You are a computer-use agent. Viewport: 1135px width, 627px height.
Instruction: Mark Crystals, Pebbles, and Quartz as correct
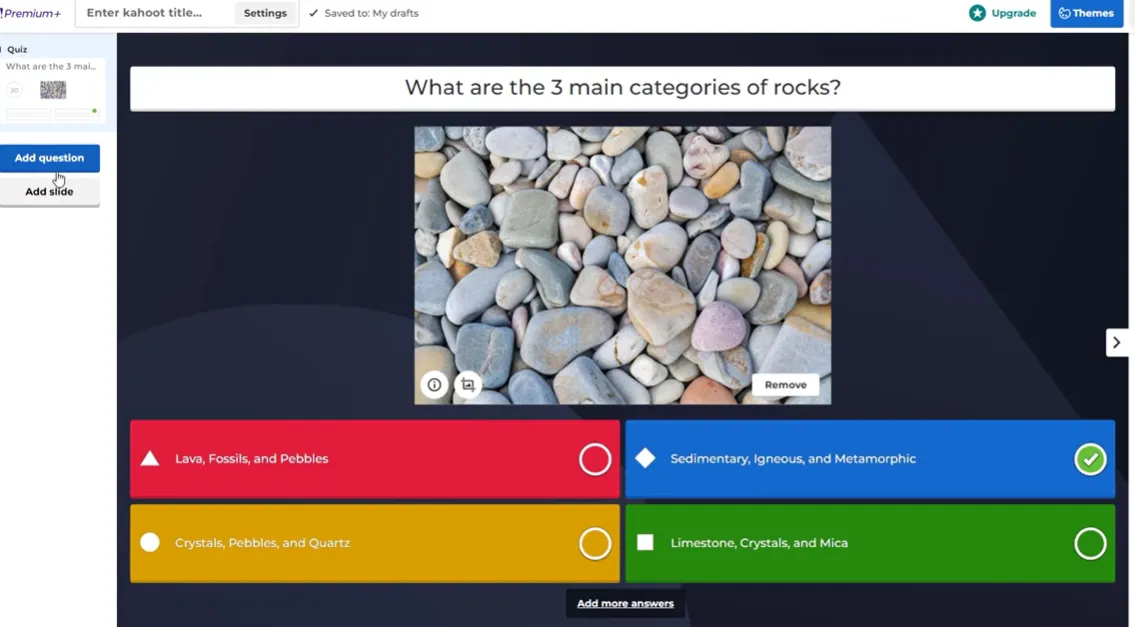[595, 543]
